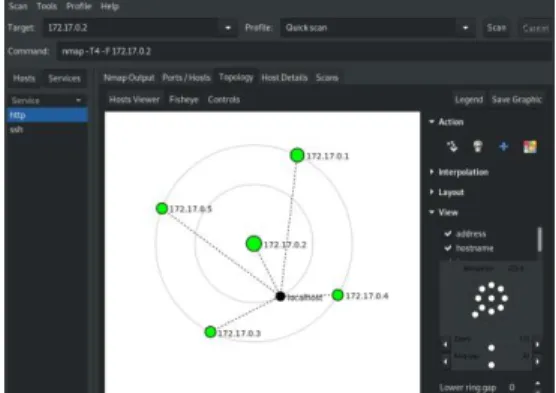Image resolution: width=556 pixels, height=393 pixels.
Task: Open the Target dropdown arrow
Action: pyautogui.click(x=228, y=28)
